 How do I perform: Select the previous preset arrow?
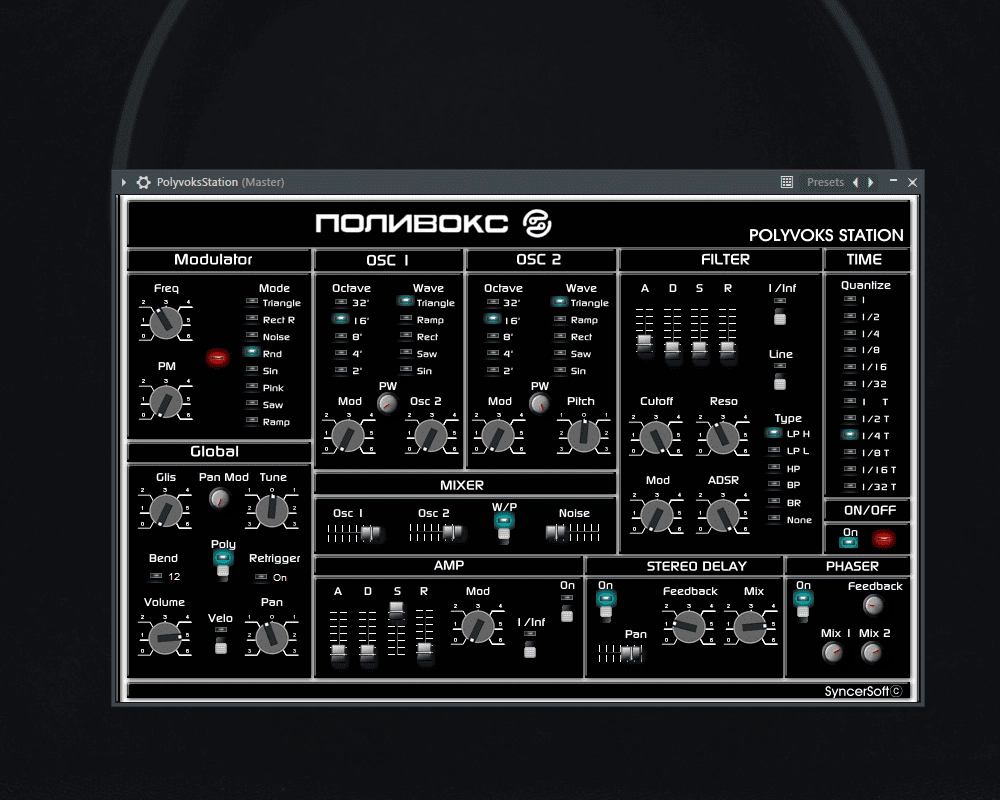click(855, 182)
